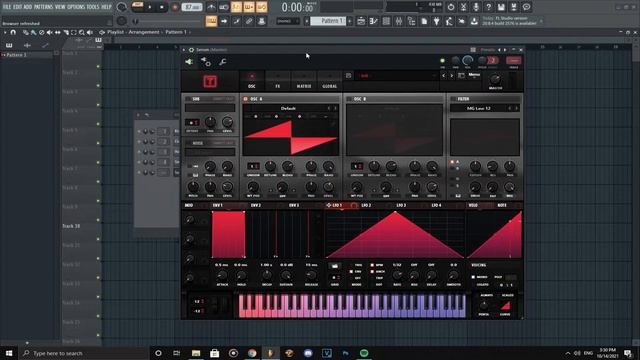640x360 pixels.
Task: Open the Serum Menu button
Action: tap(474, 75)
